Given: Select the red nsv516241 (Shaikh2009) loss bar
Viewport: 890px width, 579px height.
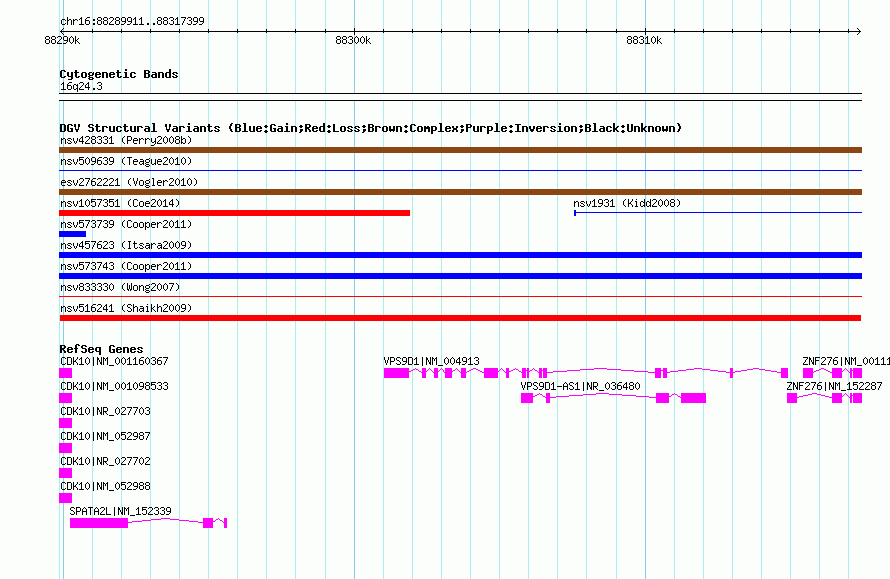Looking at the screenshot, I should point(460,318).
